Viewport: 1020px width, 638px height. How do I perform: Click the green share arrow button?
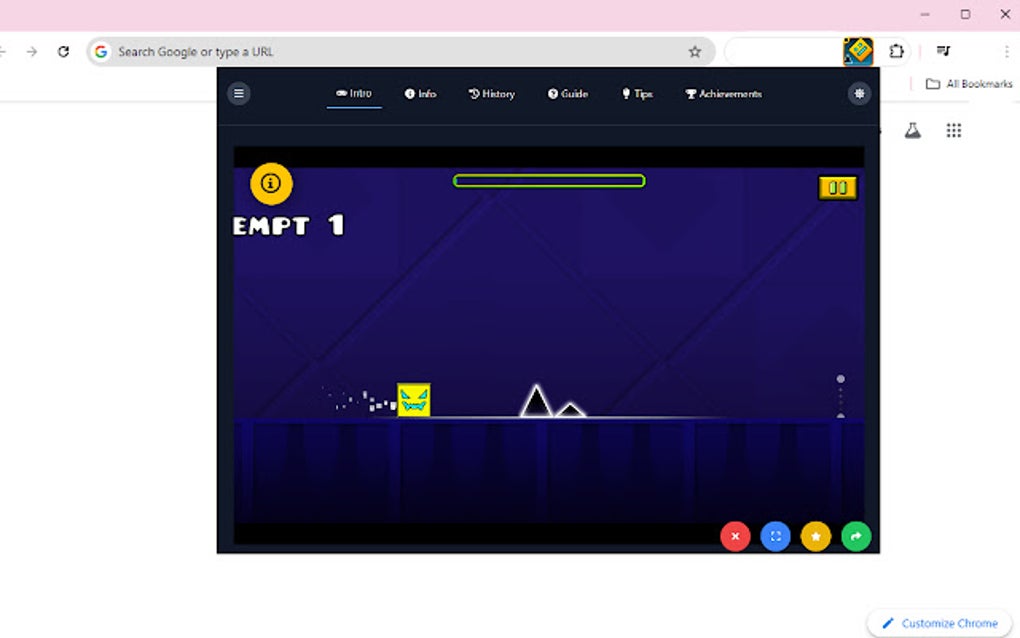(x=856, y=536)
